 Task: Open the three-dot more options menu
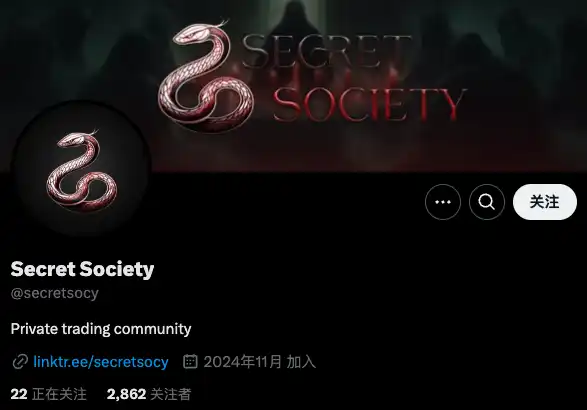point(443,202)
